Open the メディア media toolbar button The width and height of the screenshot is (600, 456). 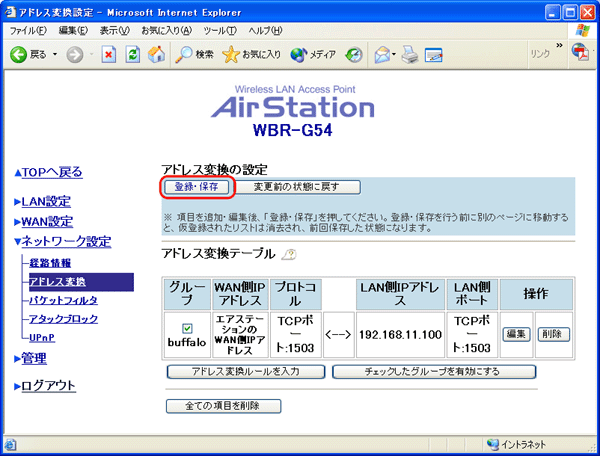(313, 55)
